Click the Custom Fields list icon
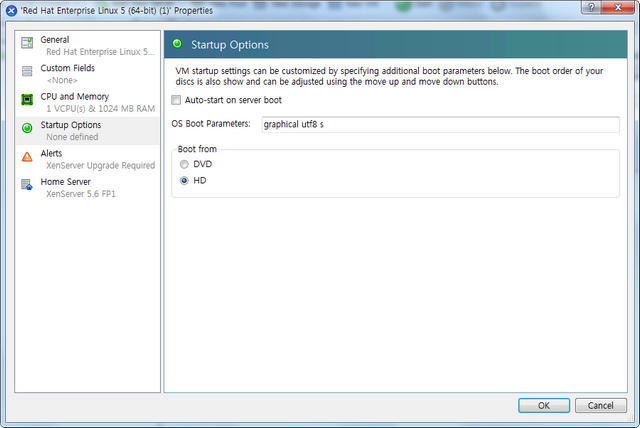 (27, 71)
